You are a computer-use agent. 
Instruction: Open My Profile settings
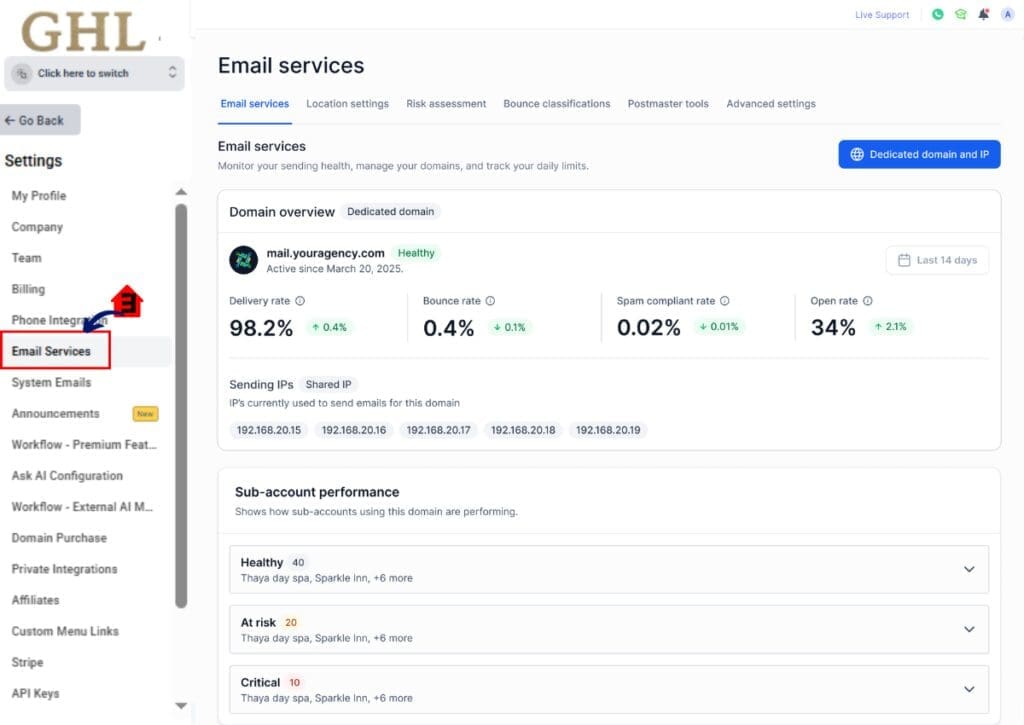pyautogui.click(x=39, y=196)
